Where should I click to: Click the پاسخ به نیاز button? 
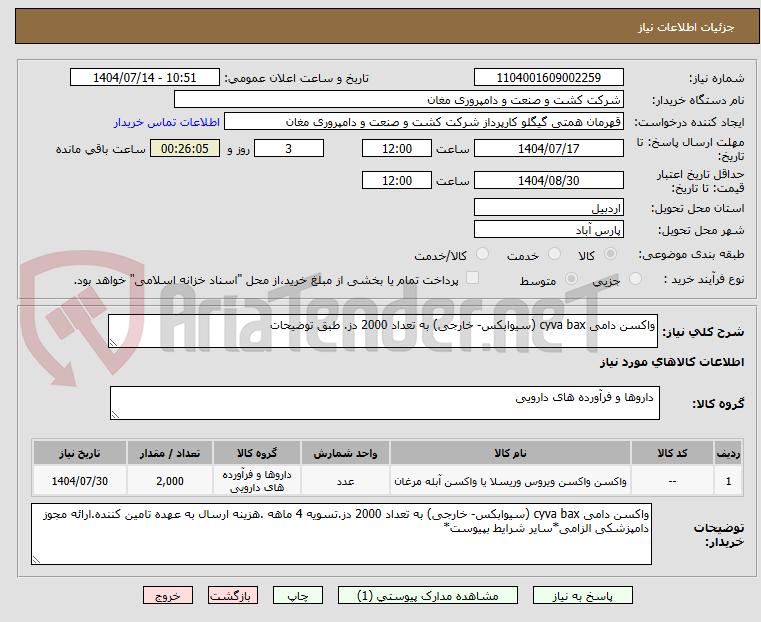582,595
